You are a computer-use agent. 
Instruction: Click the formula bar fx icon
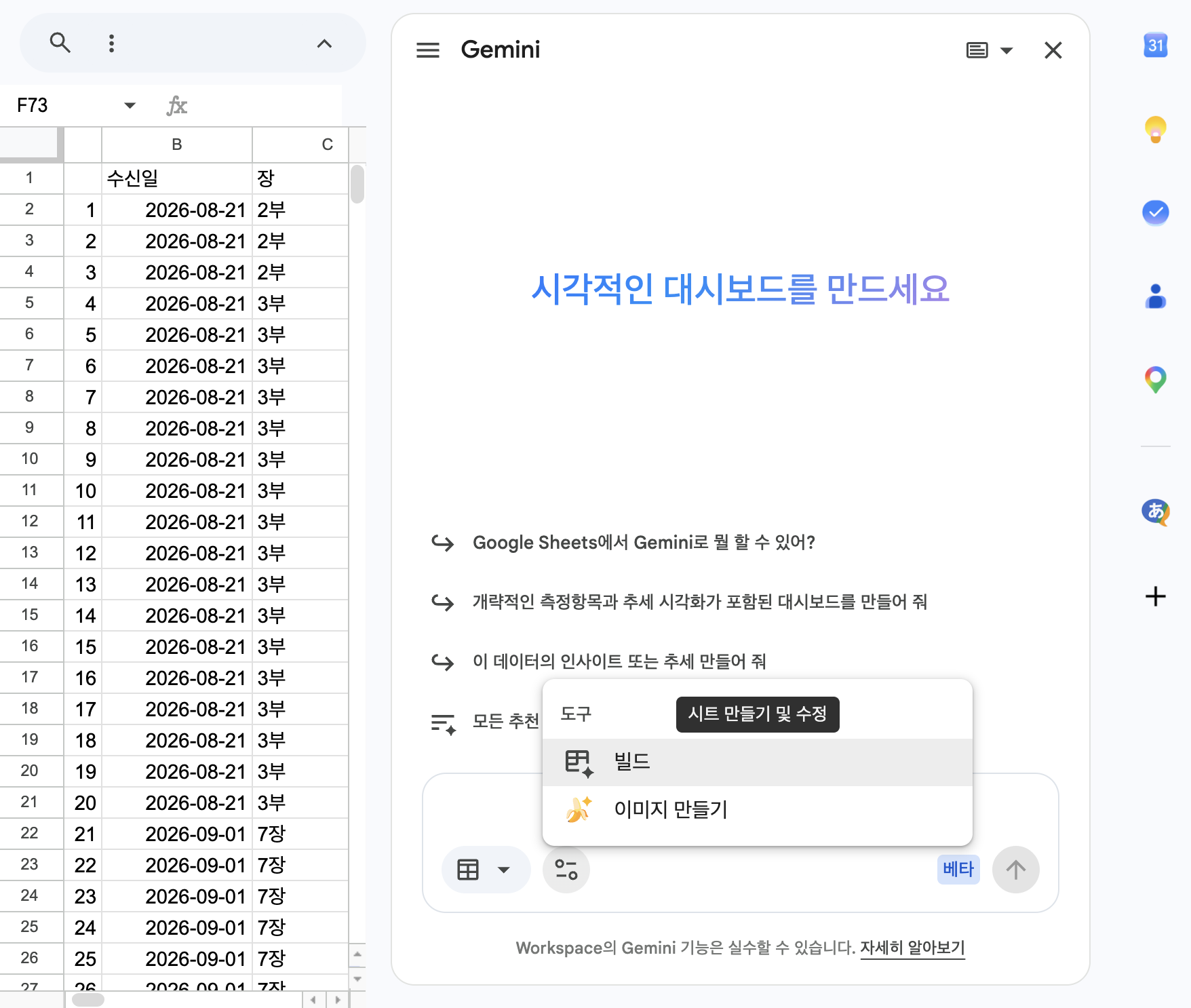point(177,105)
